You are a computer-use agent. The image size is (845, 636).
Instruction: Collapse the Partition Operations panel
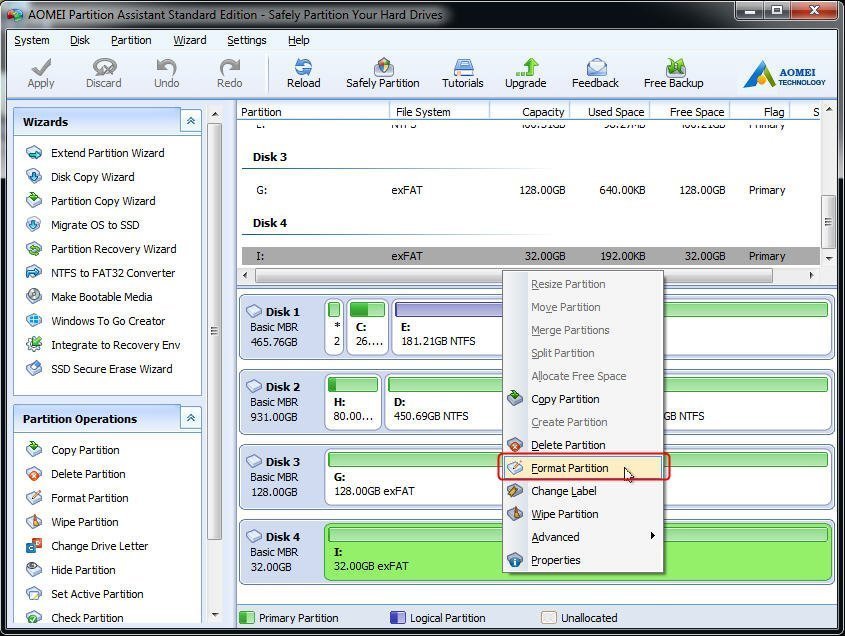tap(191, 418)
